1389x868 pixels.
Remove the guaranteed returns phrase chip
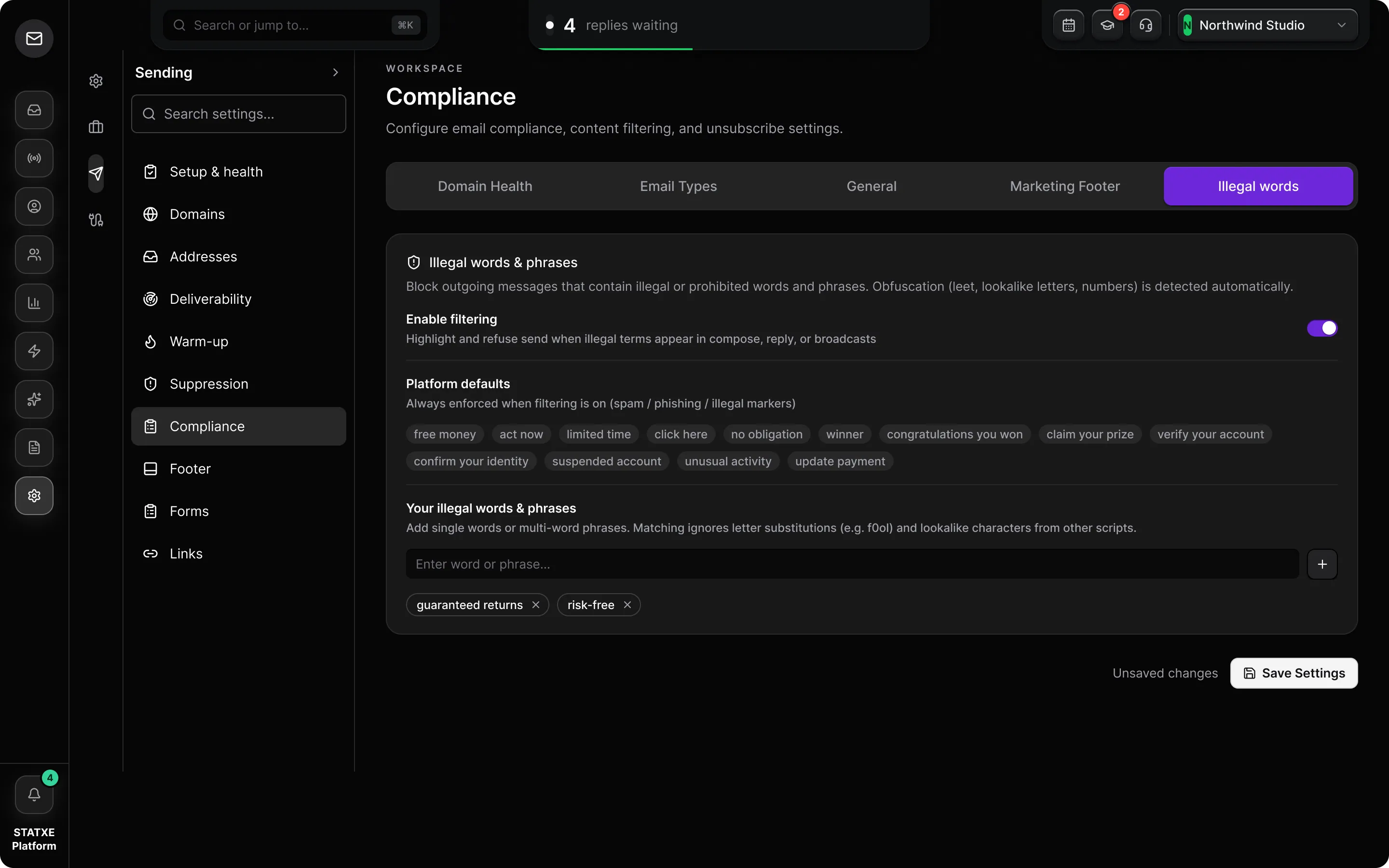click(535, 605)
